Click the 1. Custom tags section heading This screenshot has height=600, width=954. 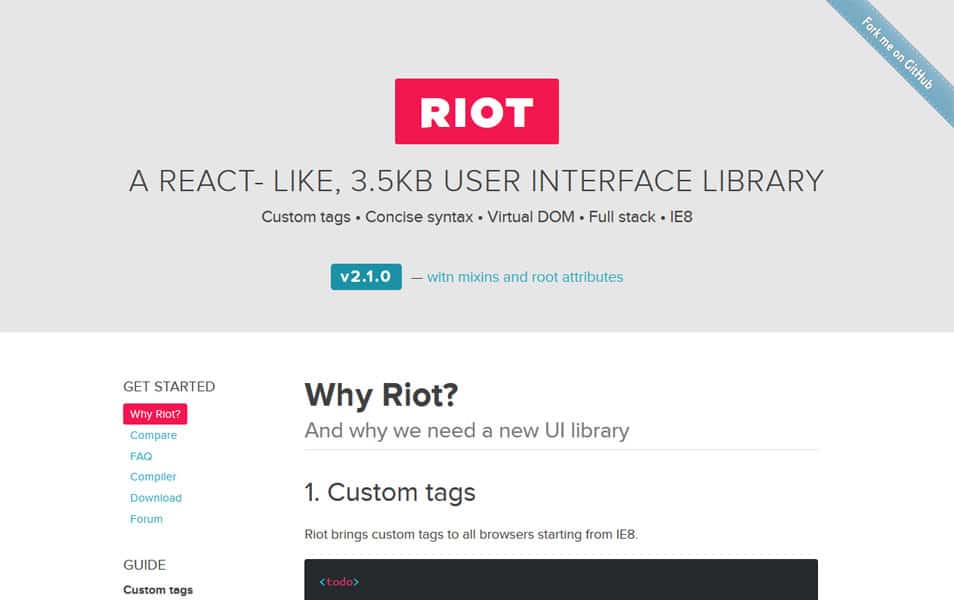(390, 492)
